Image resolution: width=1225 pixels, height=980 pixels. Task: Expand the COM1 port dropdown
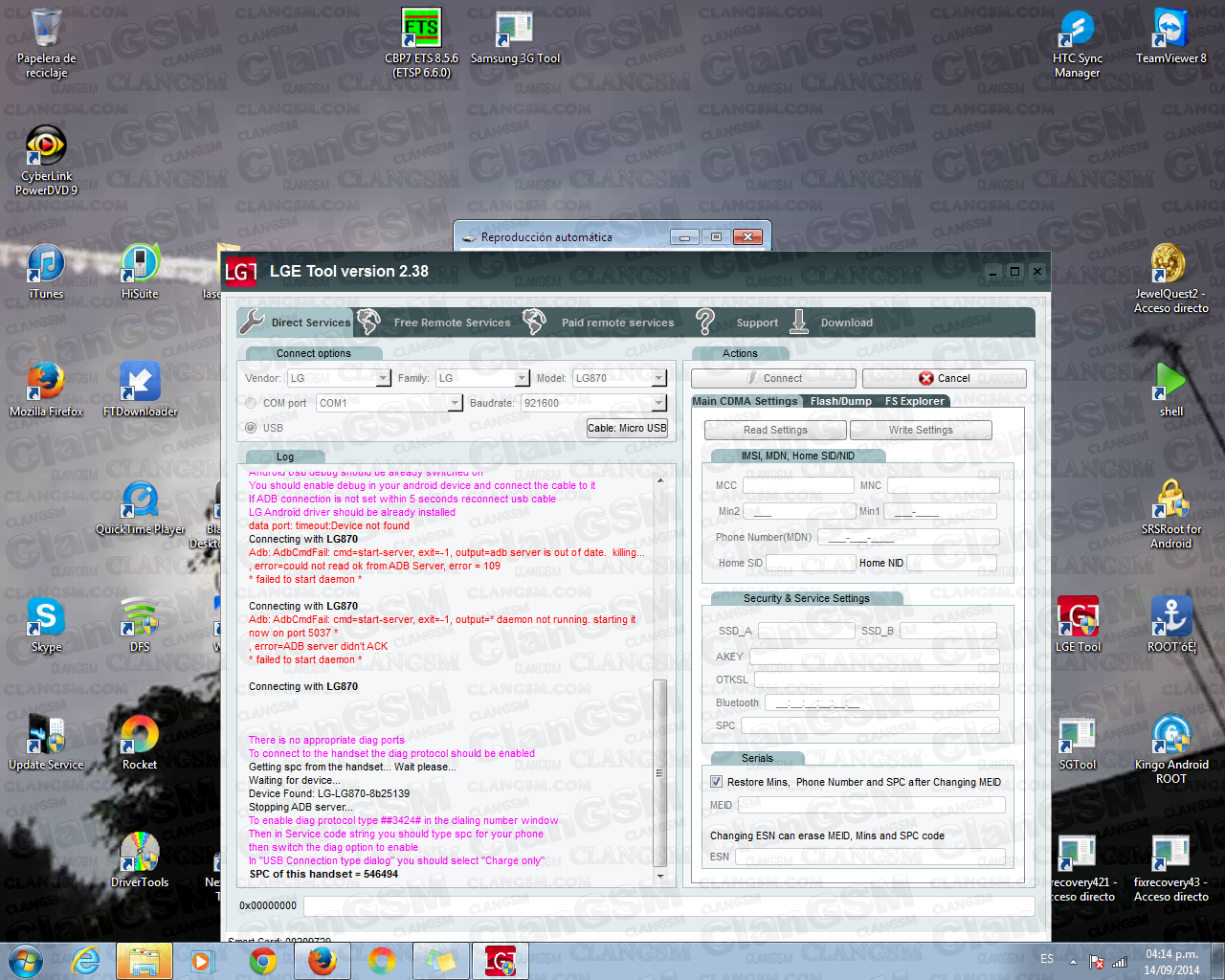pyautogui.click(x=456, y=403)
